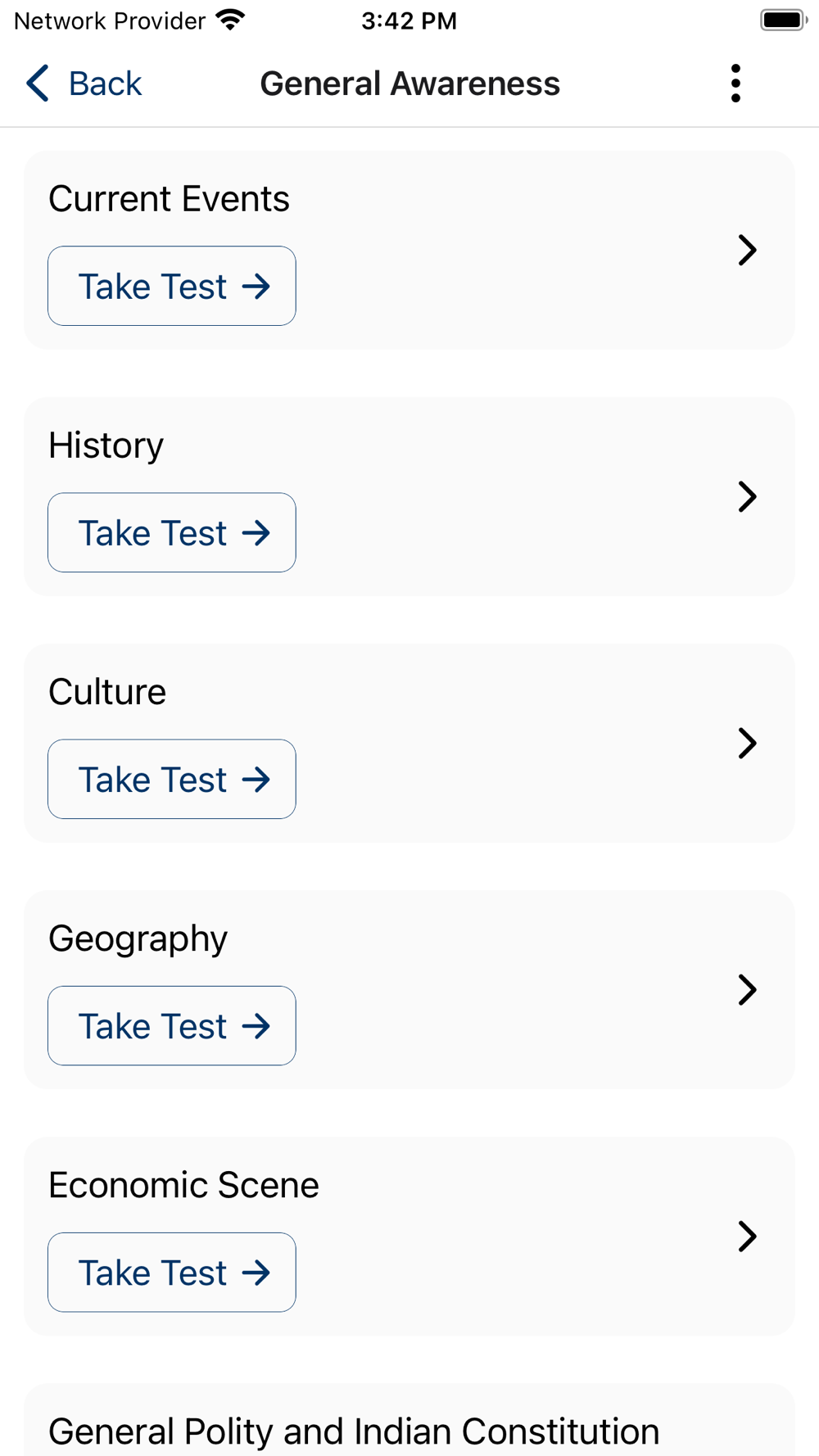819x1456 pixels.
Task: Start the History test
Action: pyautogui.click(x=172, y=532)
